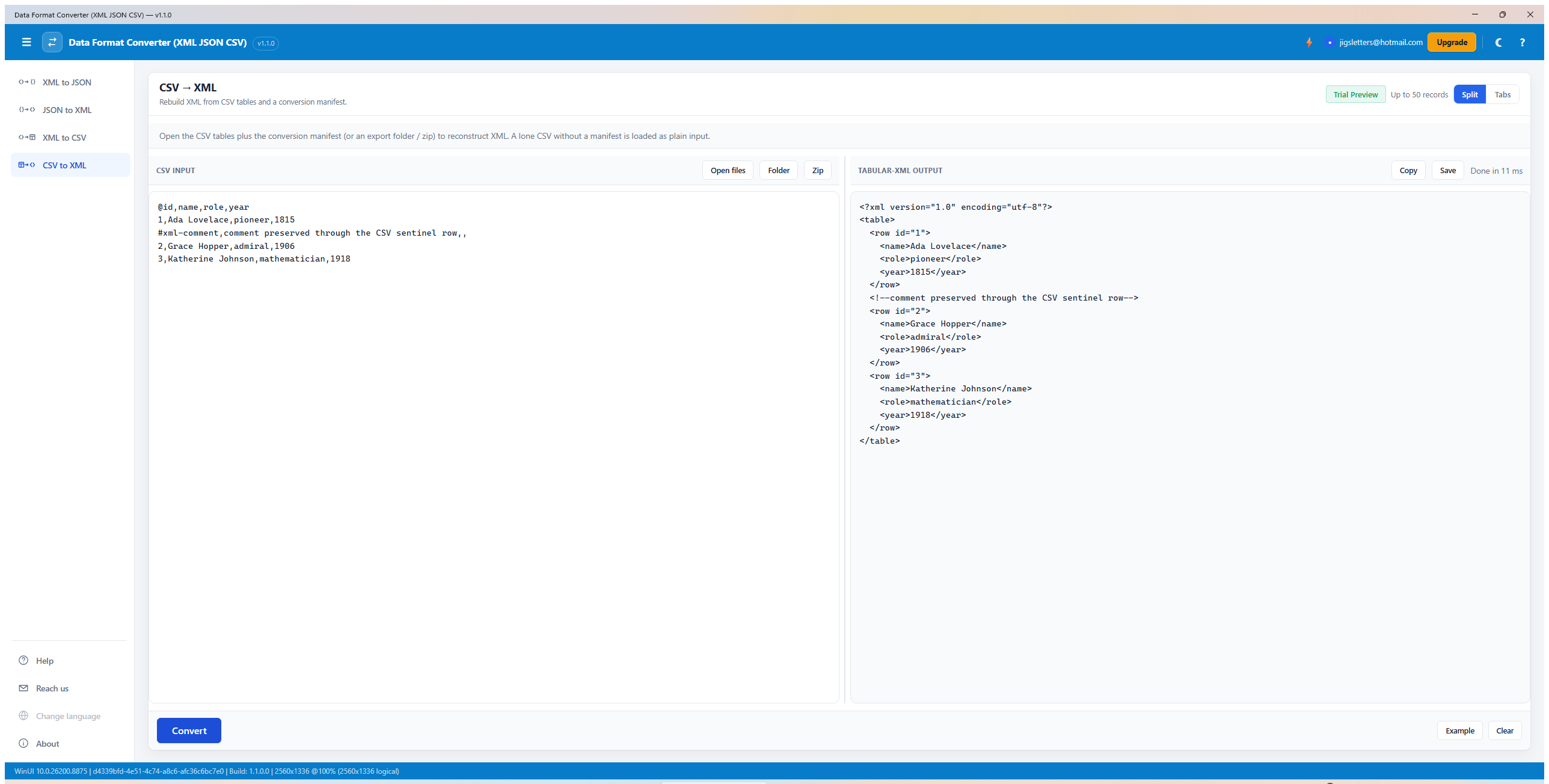Clear the input and output

1505,730
